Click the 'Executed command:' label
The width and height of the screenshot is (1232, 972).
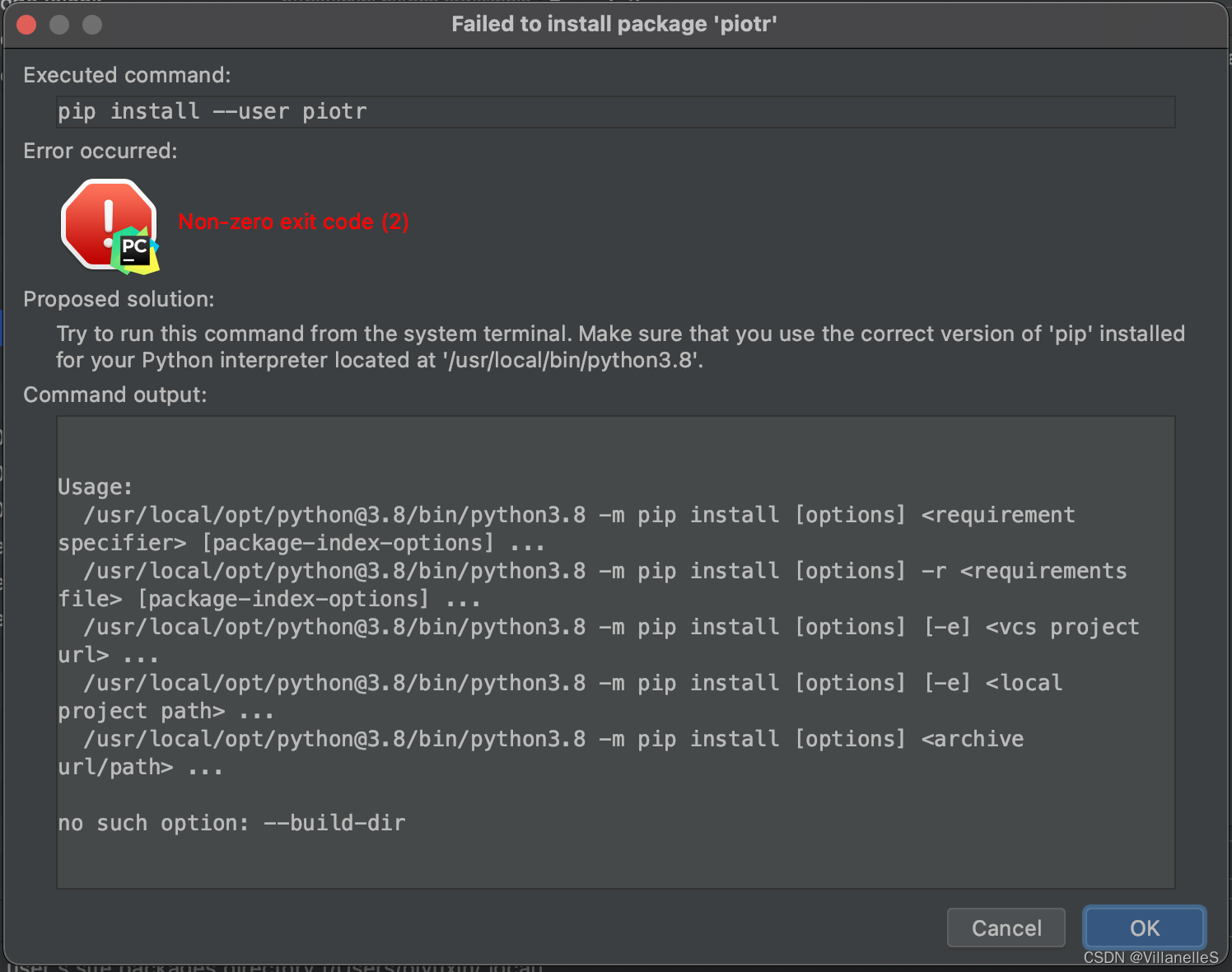click(x=127, y=75)
